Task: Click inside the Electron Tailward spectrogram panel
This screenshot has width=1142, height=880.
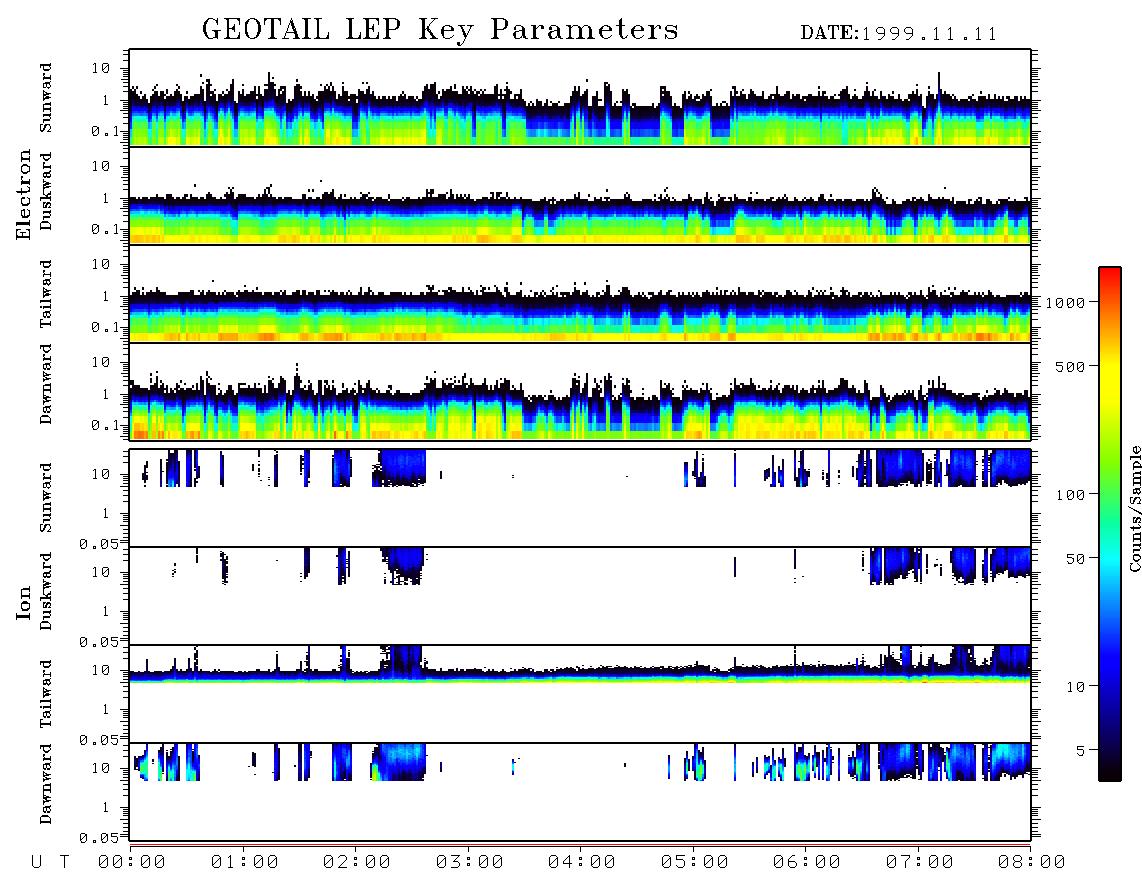Action: click(580, 294)
